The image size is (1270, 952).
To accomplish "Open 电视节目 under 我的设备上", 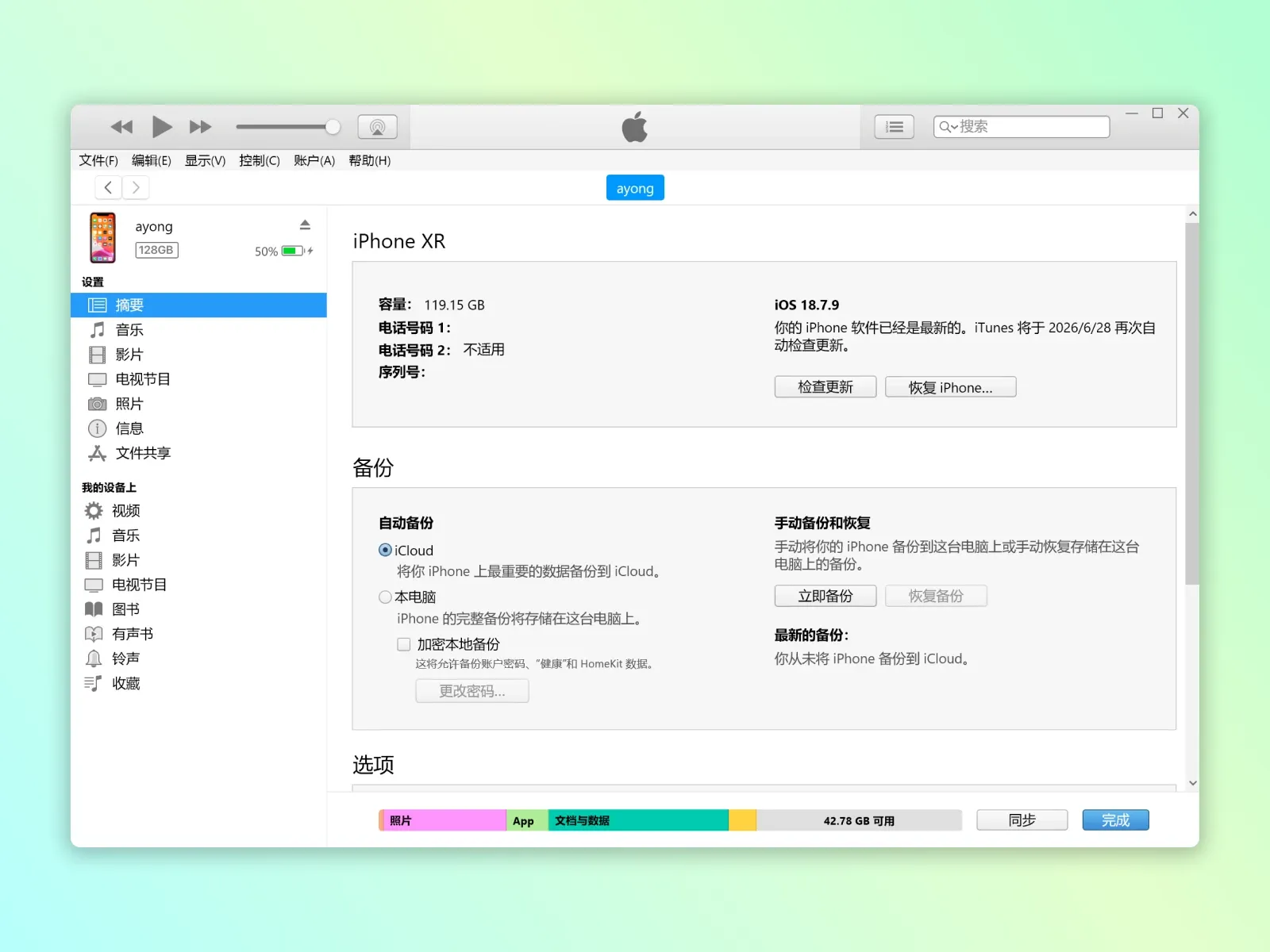I will pos(198,585).
